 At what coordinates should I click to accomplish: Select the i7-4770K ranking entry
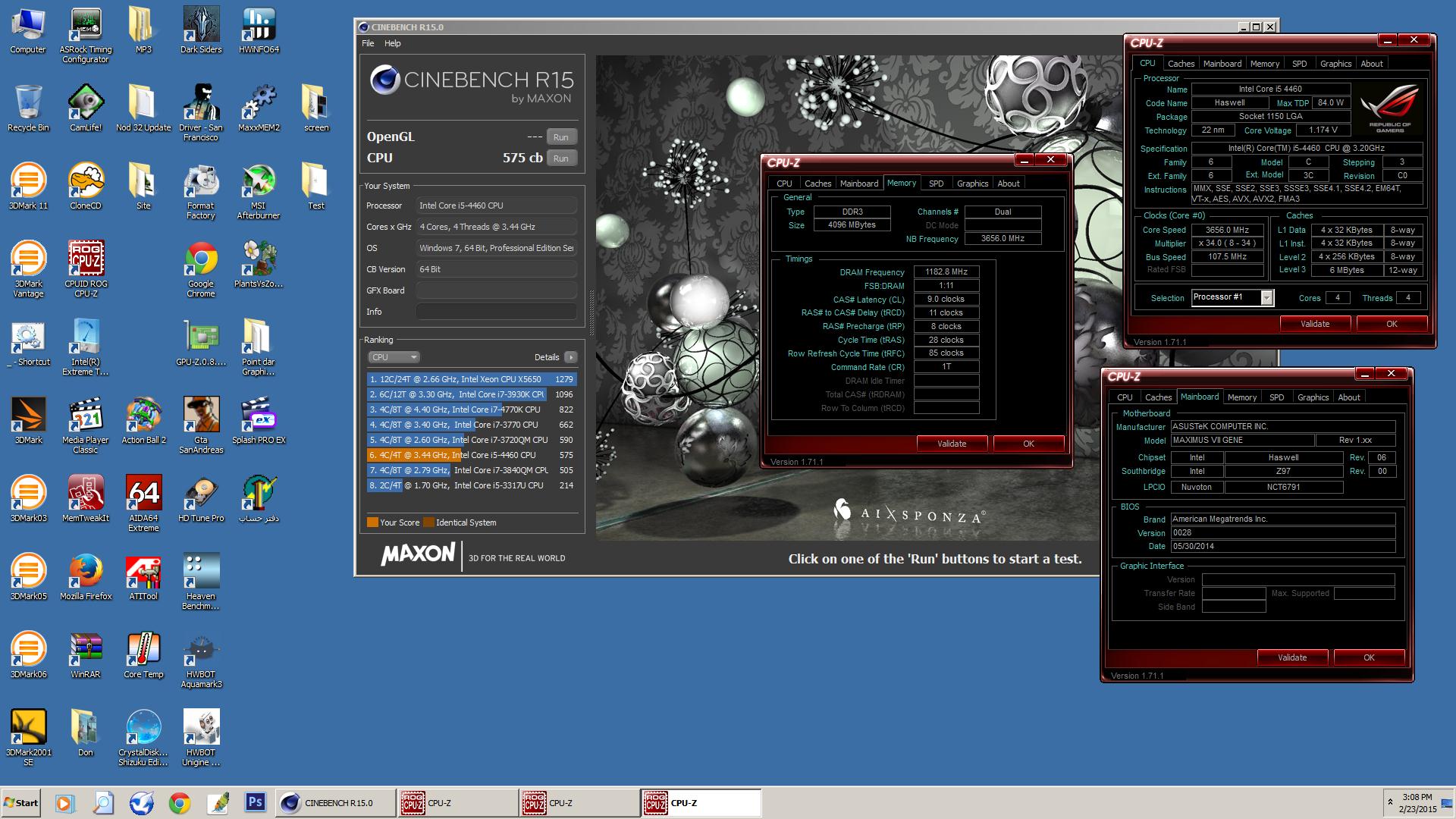(472, 409)
